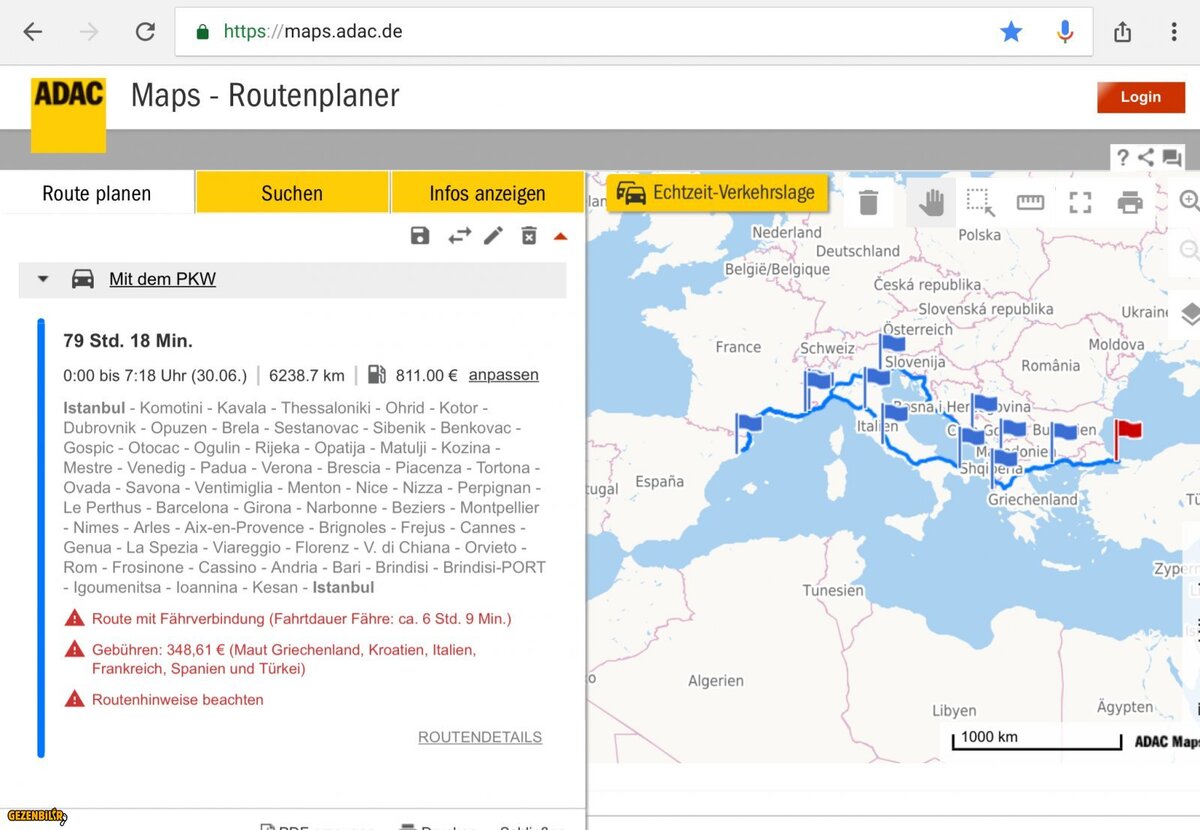Screen dimensions: 1200x830
Task: Switch to the Suchen tab
Action: pyautogui.click(x=292, y=193)
